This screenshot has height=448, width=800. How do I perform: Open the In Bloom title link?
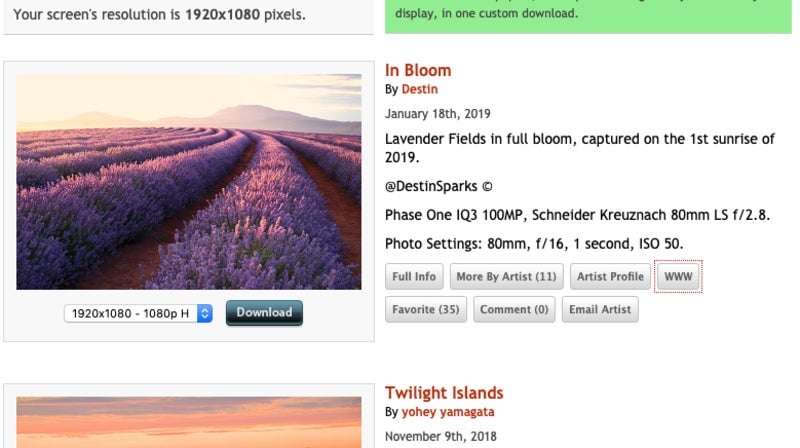pos(418,70)
